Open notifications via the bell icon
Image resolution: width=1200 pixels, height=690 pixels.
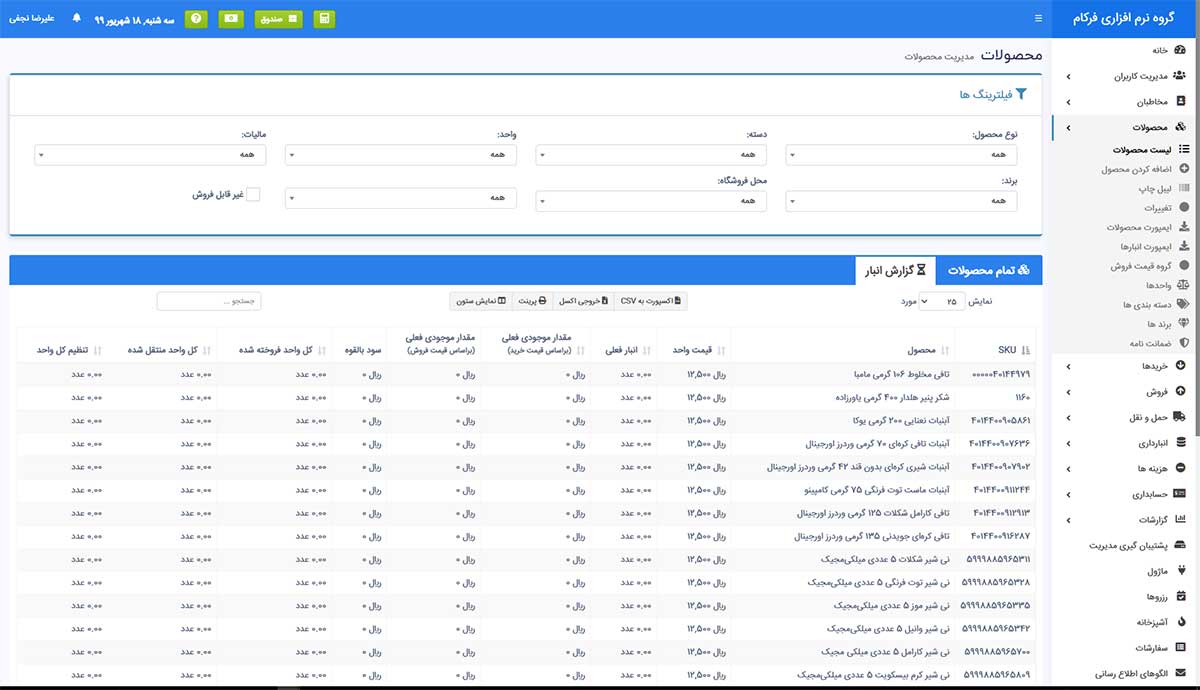point(77,19)
